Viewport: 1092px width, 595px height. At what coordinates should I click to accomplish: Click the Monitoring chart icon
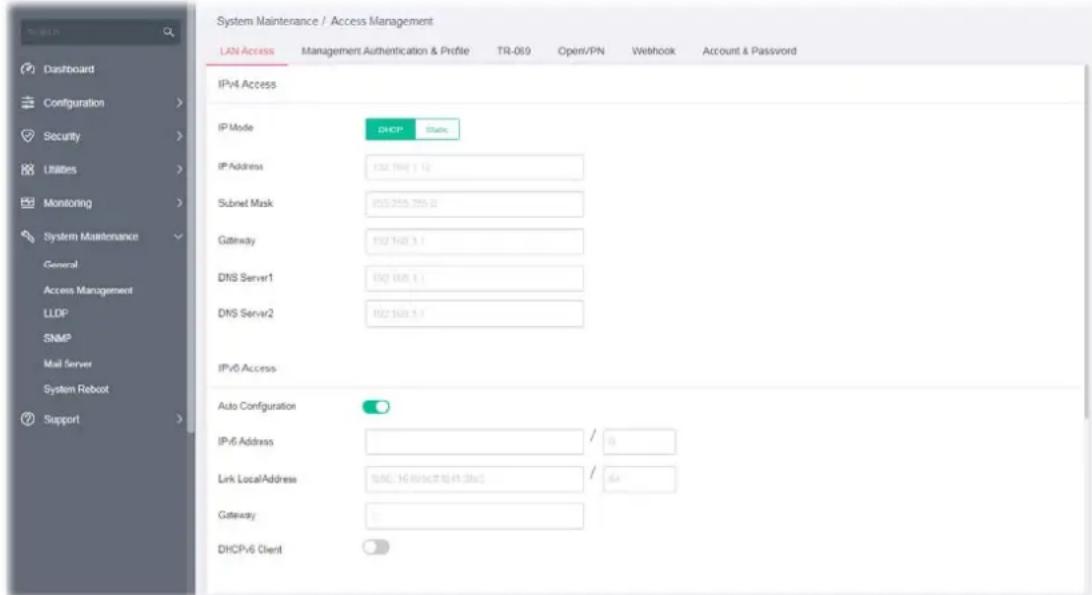coord(28,203)
